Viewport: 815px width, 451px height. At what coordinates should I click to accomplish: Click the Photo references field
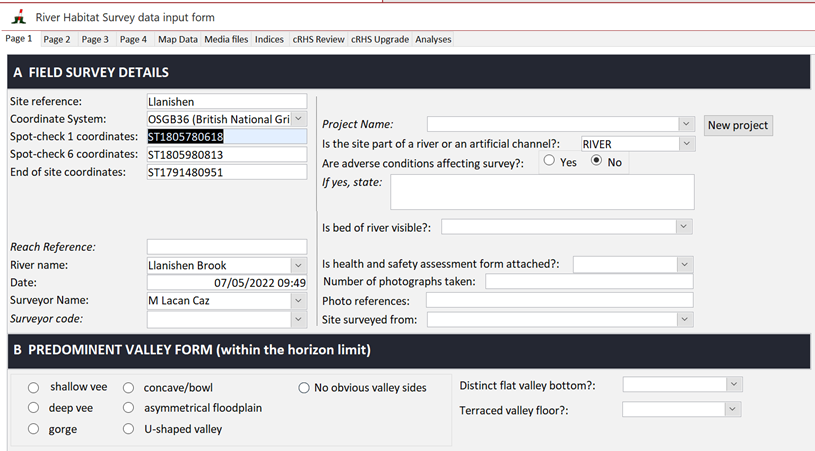click(x=560, y=300)
